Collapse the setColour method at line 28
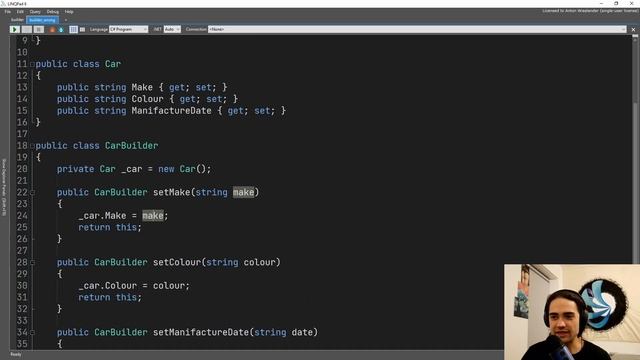Screen dimensions: 640x360 coord(32,262)
